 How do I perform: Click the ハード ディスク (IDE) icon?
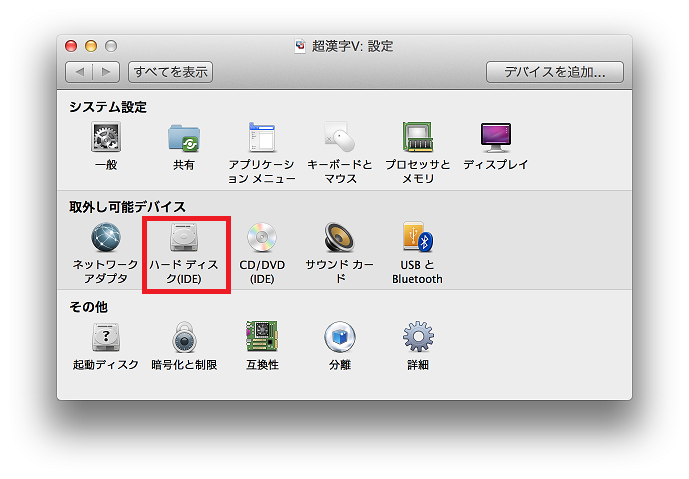(184, 239)
